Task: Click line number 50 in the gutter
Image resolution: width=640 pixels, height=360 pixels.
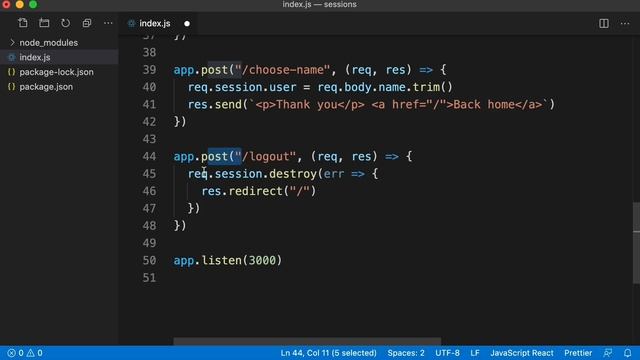Action: [149, 260]
